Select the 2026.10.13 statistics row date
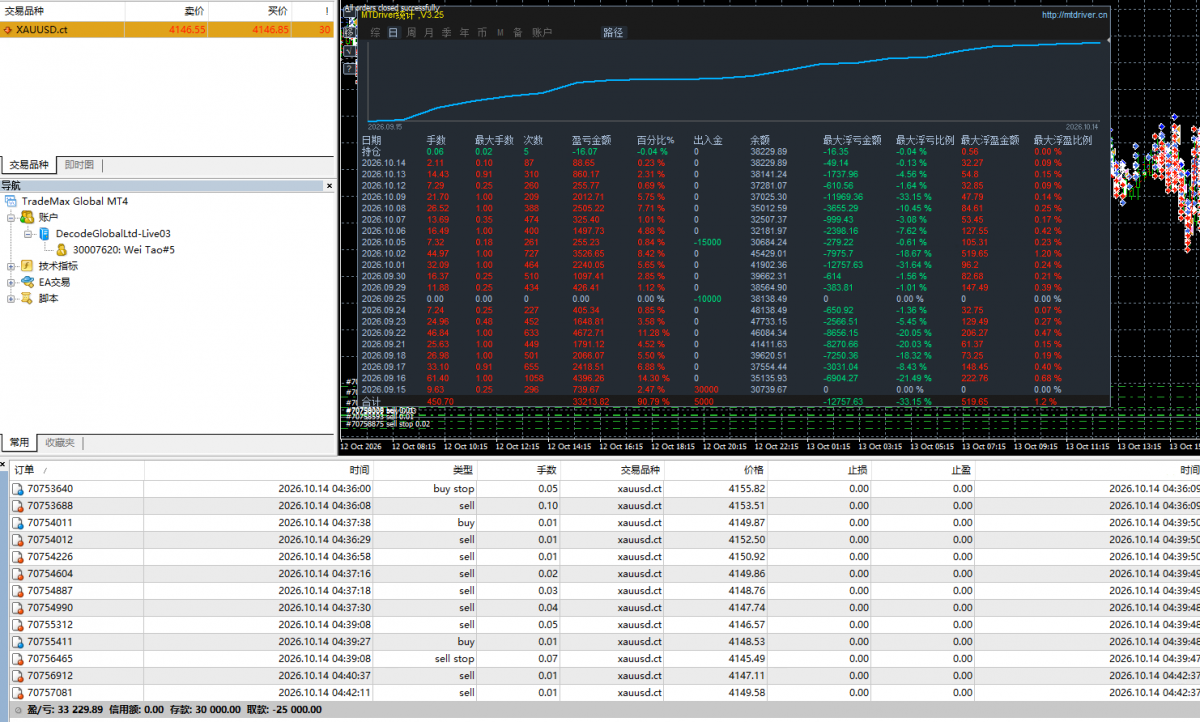The width and height of the screenshot is (1200, 722). click(384, 174)
